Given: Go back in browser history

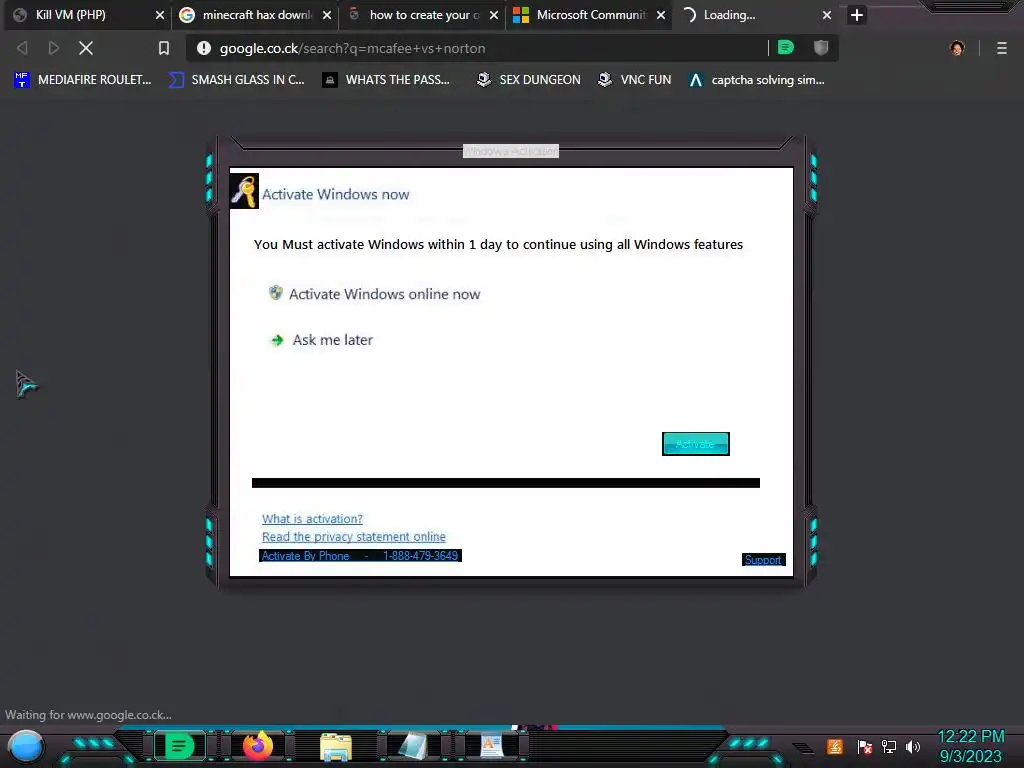Looking at the screenshot, I should coord(22,48).
